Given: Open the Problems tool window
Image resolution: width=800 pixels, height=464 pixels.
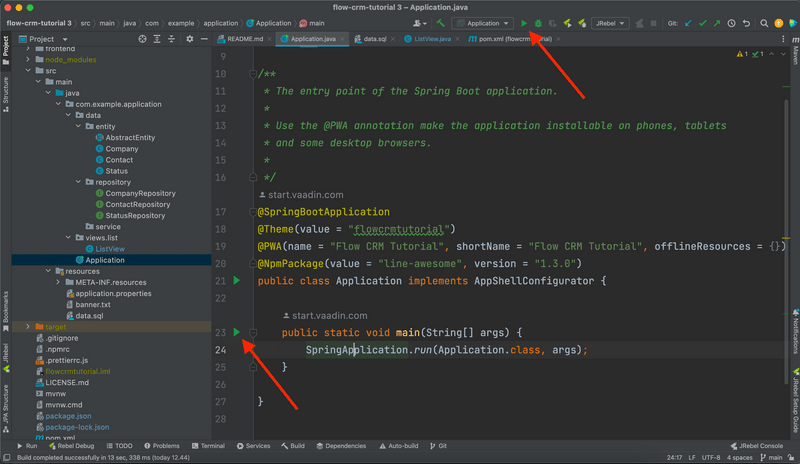Looking at the screenshot, I should [161, 446].
